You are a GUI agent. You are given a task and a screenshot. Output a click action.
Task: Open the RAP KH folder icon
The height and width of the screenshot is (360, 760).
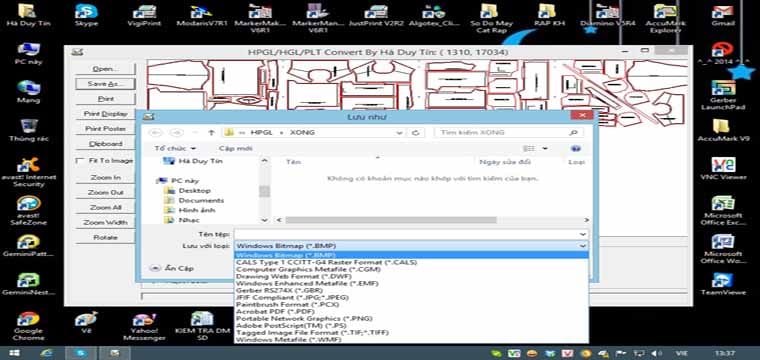[548, 15]
